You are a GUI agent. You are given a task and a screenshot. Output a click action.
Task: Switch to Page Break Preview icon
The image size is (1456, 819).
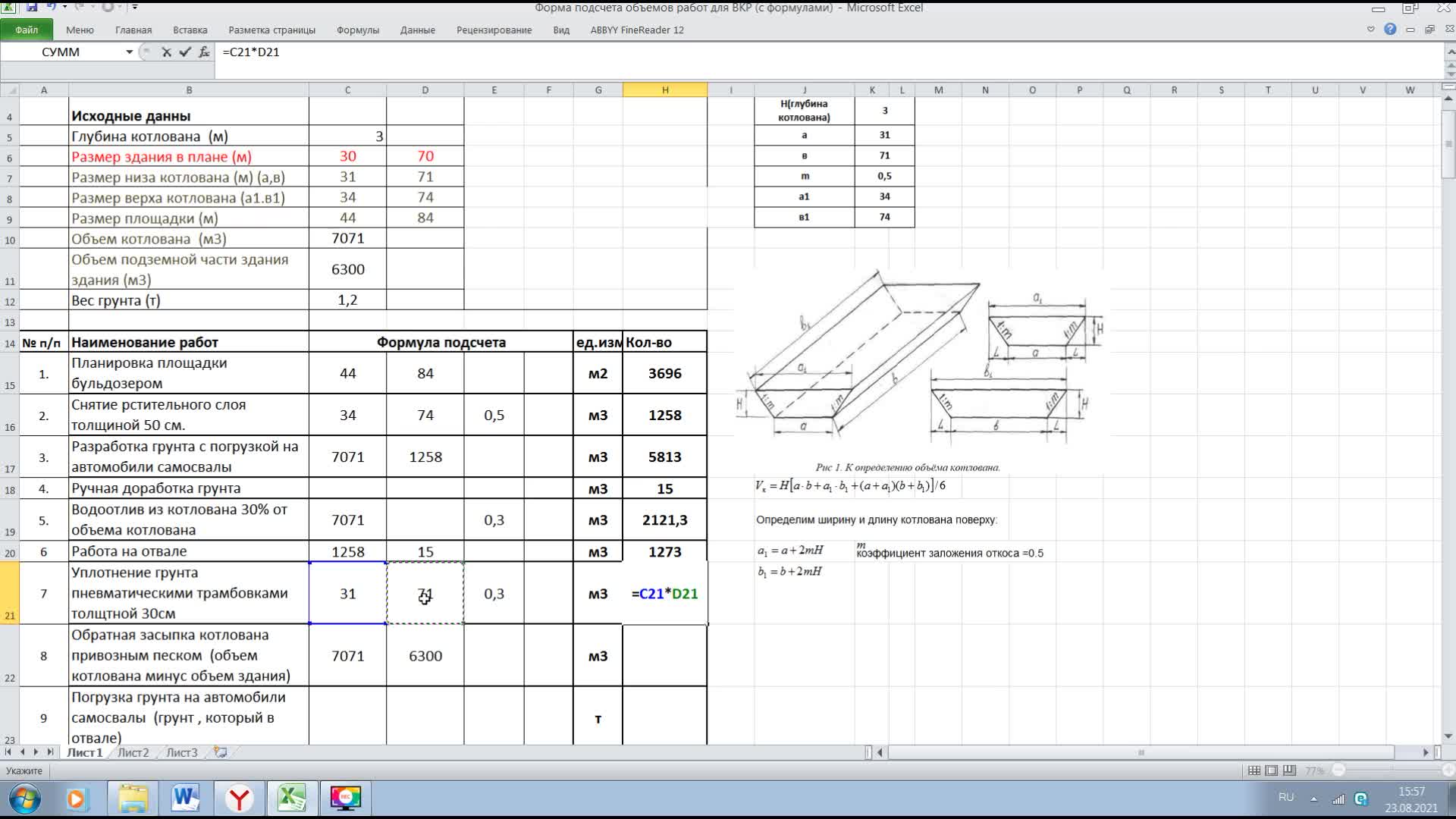tap(1289, 770)
